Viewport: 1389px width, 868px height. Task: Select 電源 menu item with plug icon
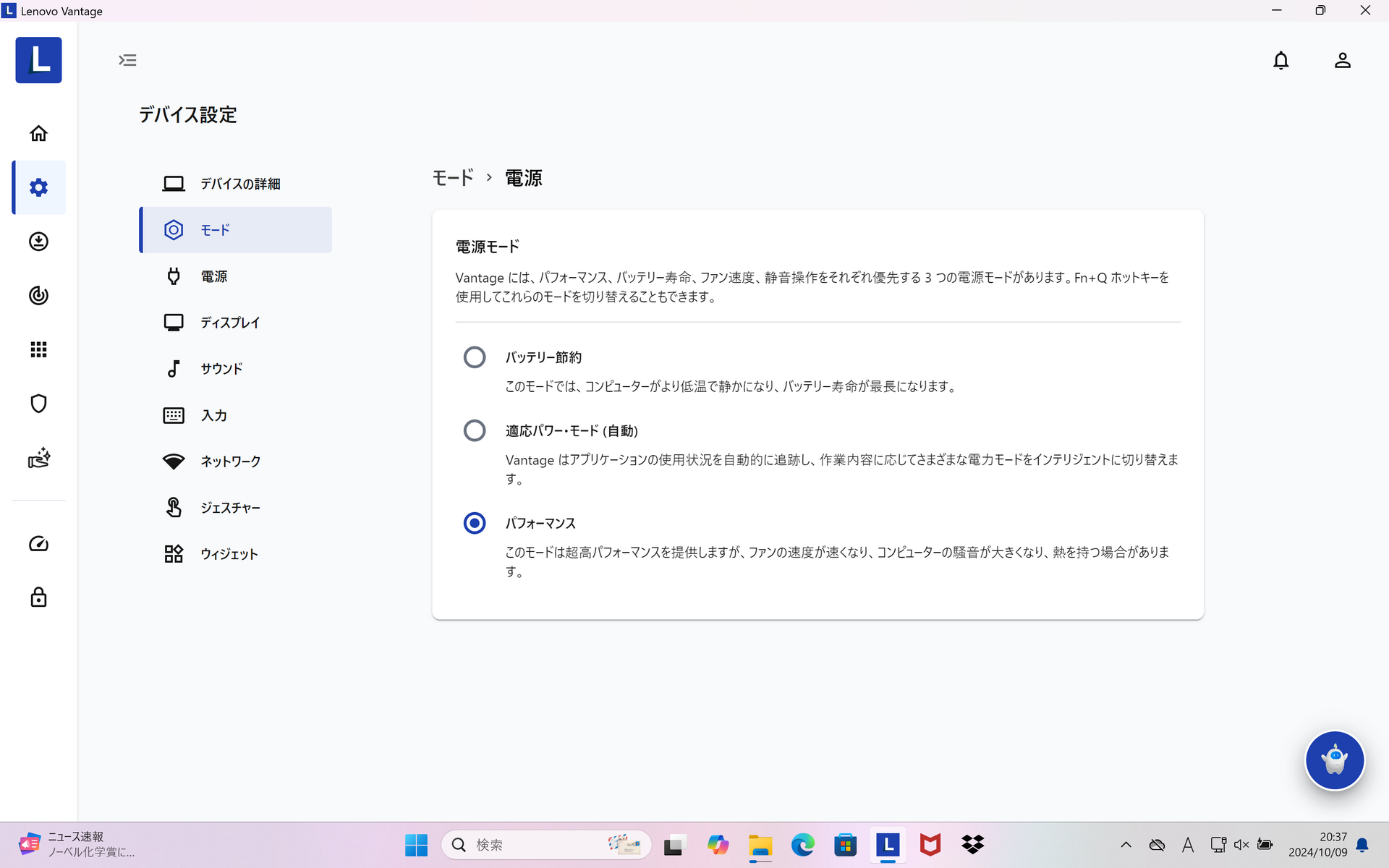tap(235, 276)
